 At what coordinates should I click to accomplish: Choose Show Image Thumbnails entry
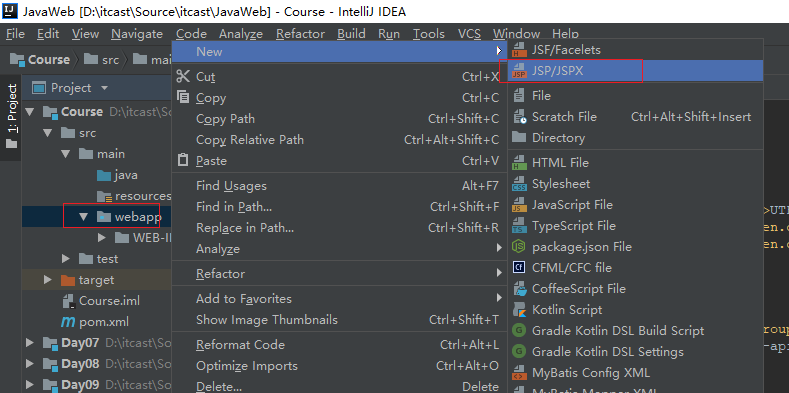click(340, 320)
